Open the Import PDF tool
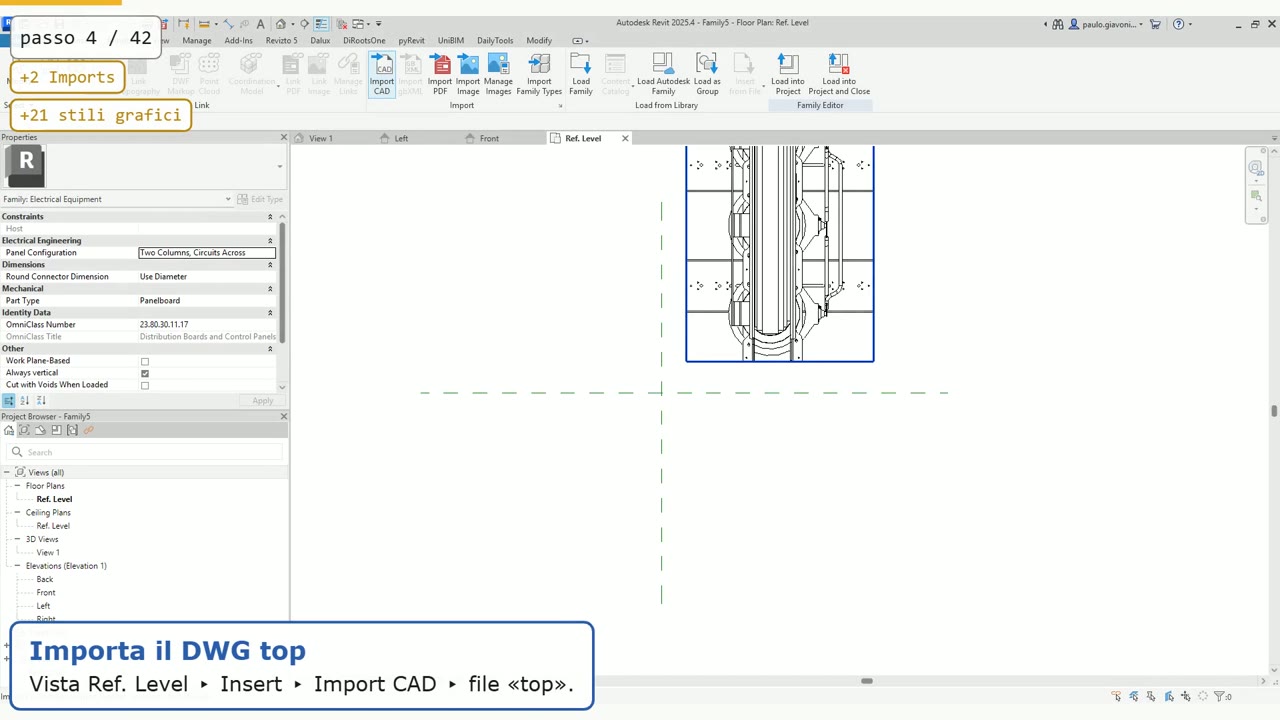This screenshot has width=1280, height=720. (440, 75)
